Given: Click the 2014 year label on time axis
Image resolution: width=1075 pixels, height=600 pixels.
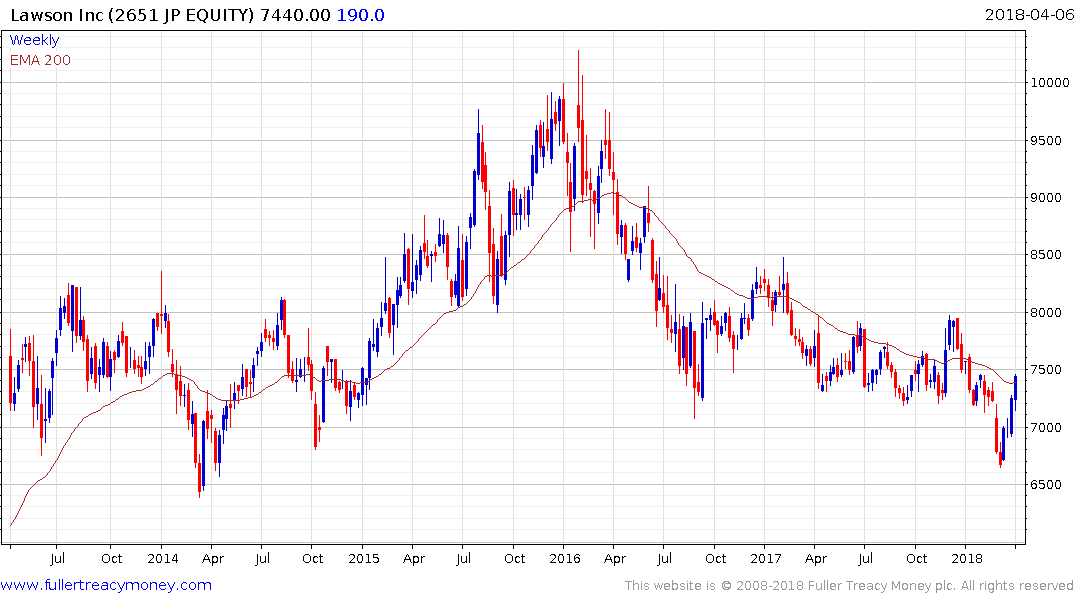Looking at the screenshot, I should click(162, 558).
